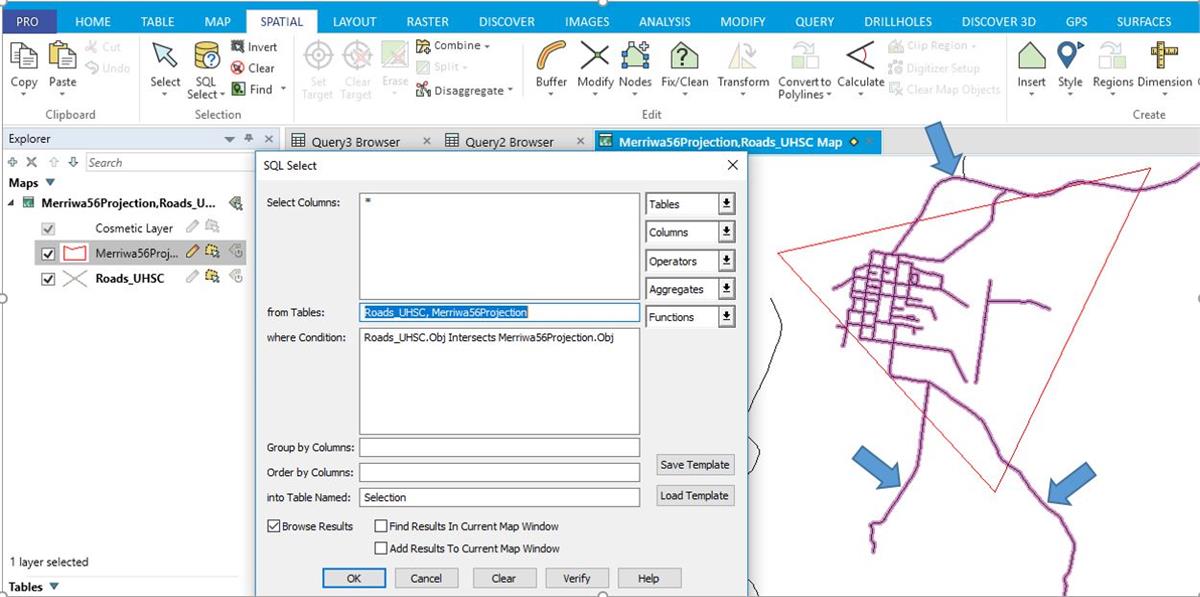Click the Clear button in SQL Select dialog
This screenshot has height=597, width=1200.
click(x=504, y=578)
